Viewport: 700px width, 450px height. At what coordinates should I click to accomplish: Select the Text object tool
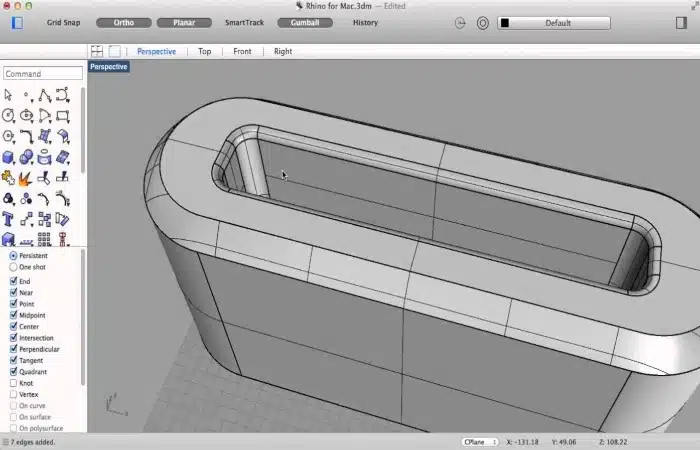(8, 219)
